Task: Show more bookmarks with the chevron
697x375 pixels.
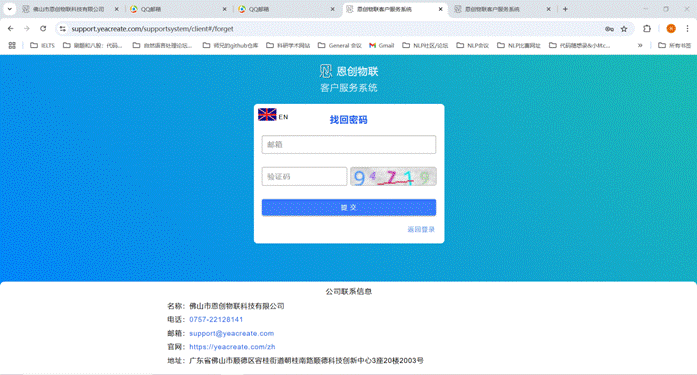Action: click(x=640, y=45)
